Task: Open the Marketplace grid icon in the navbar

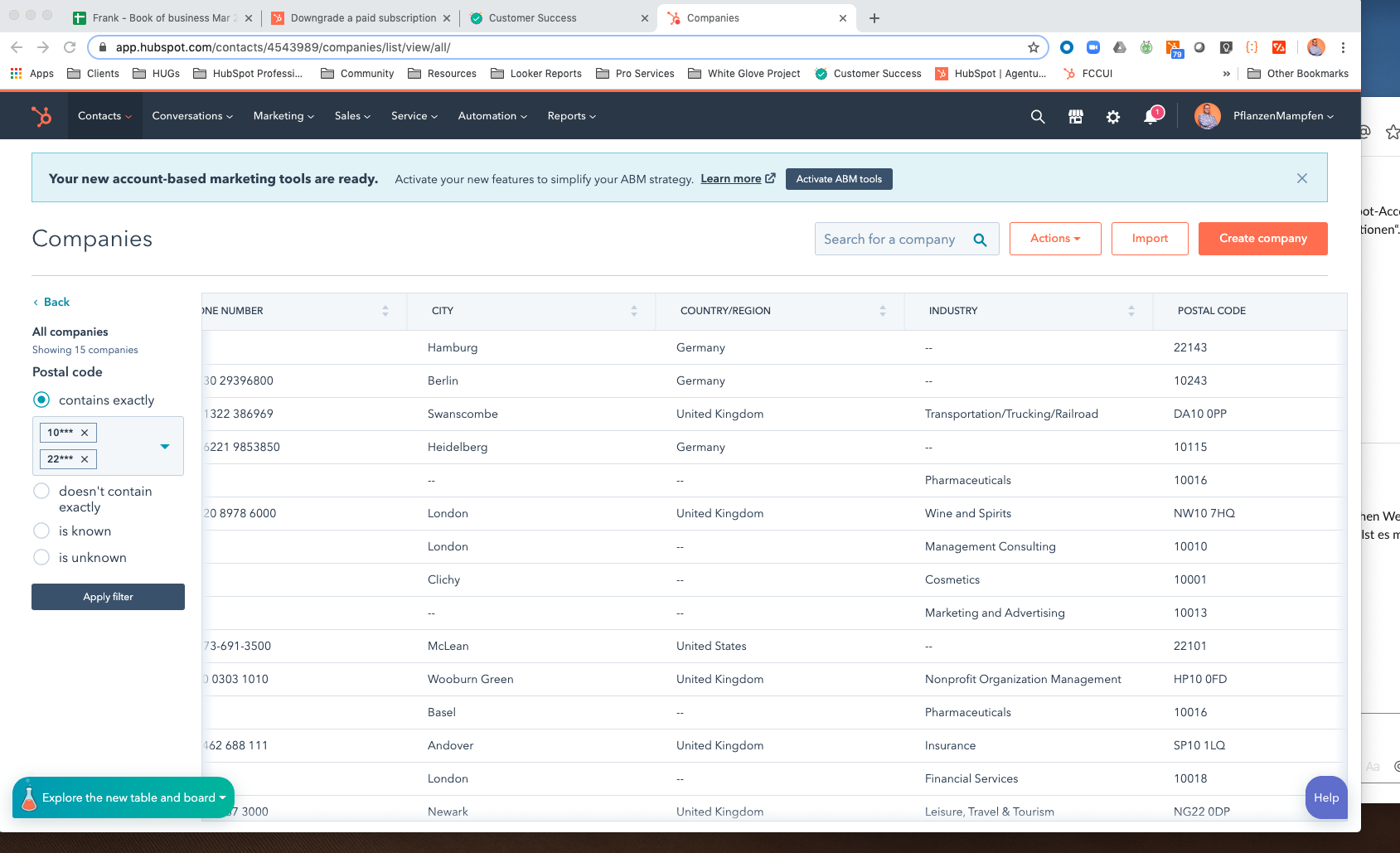Action: 1075,116
